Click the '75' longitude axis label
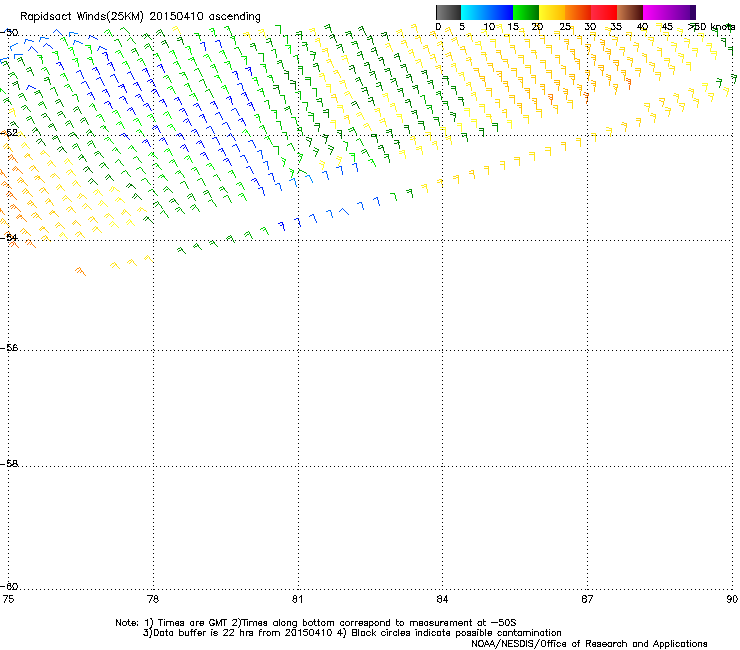This screenshot has width=740, height=650. tap(8, 599)
